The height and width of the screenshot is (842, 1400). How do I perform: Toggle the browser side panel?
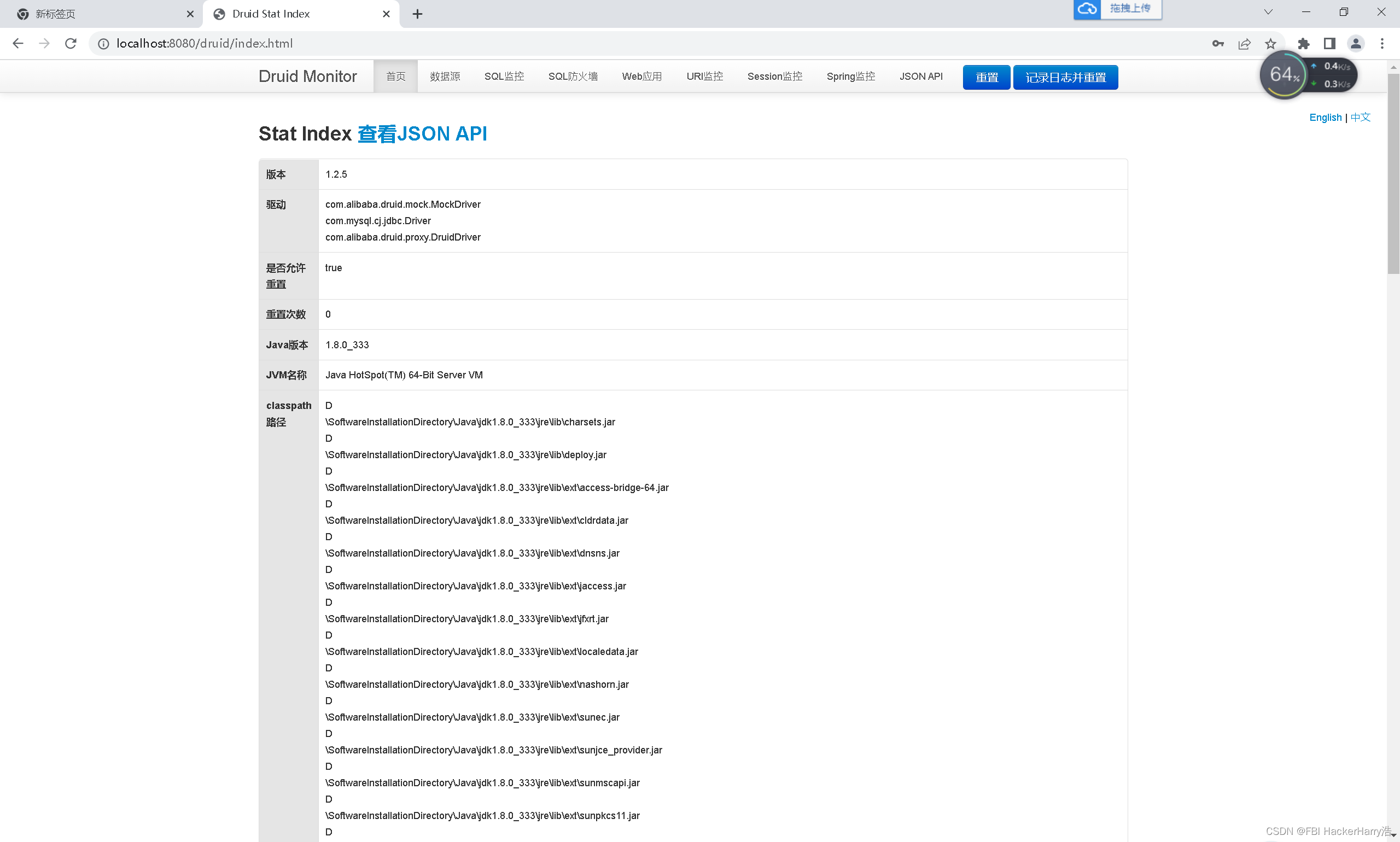pyautogui.click(x=1329, y=44)
